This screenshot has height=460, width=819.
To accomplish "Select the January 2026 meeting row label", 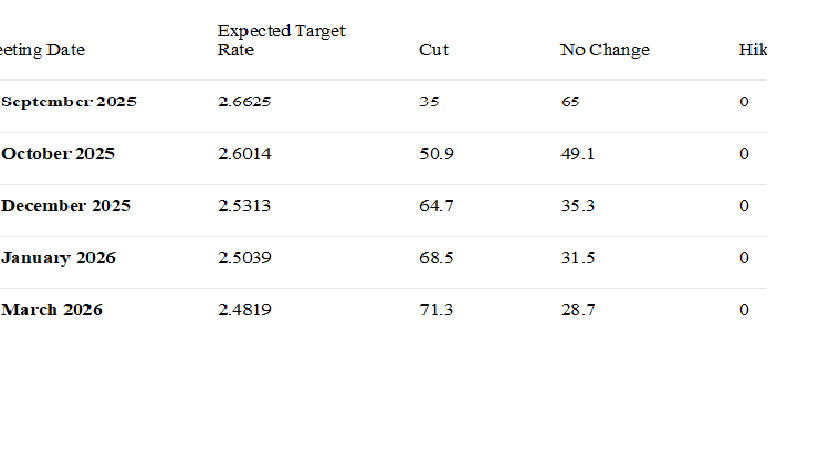I will 58,258.
